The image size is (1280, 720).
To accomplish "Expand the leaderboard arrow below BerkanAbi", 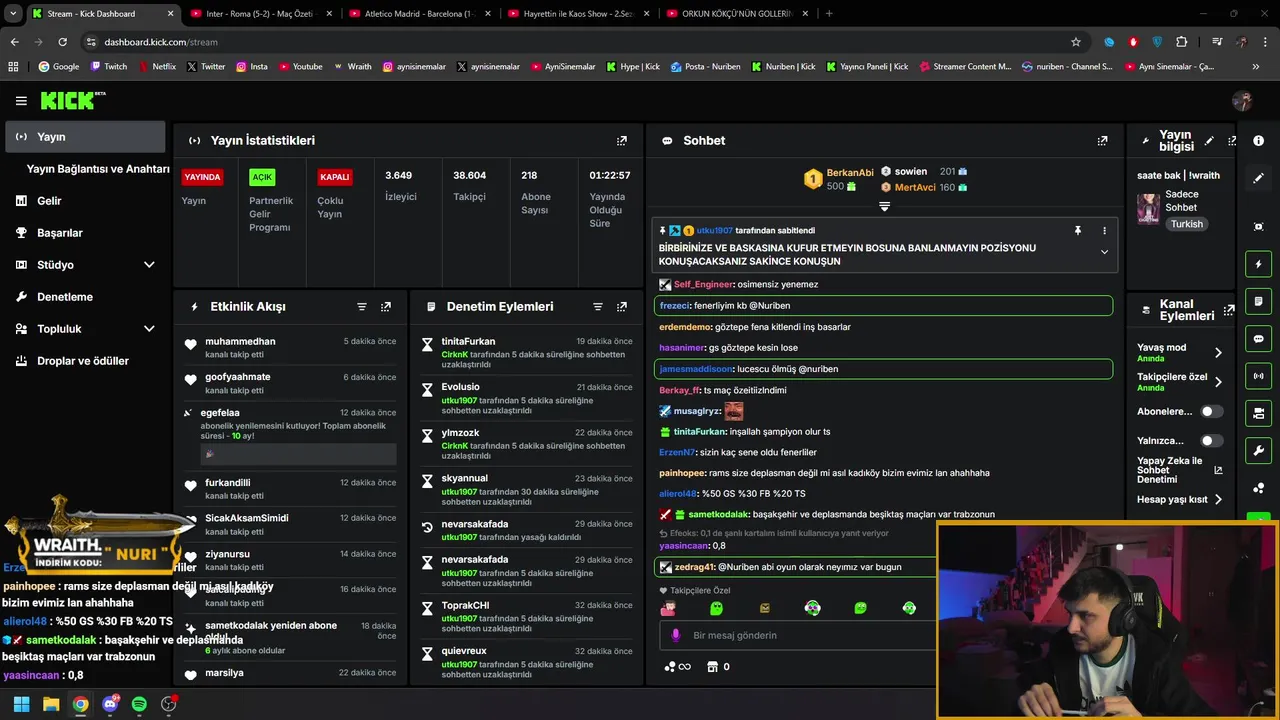I will point(884,206).
